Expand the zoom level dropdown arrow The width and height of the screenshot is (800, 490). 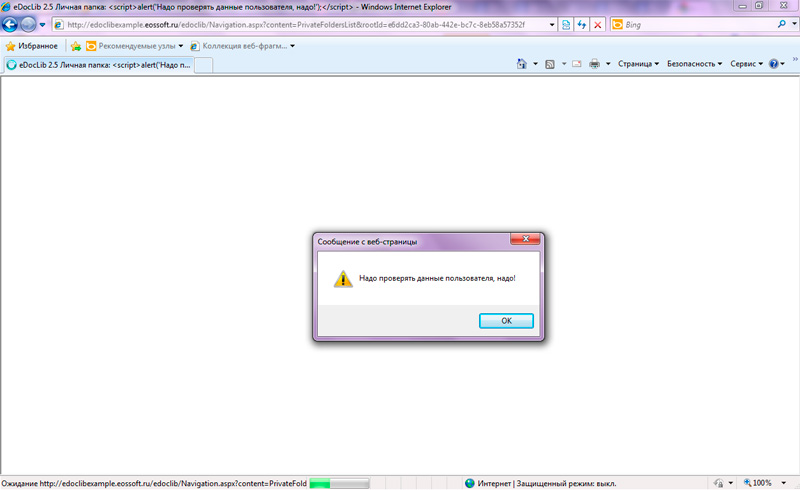pyautogui.click(x=783, y=483)
